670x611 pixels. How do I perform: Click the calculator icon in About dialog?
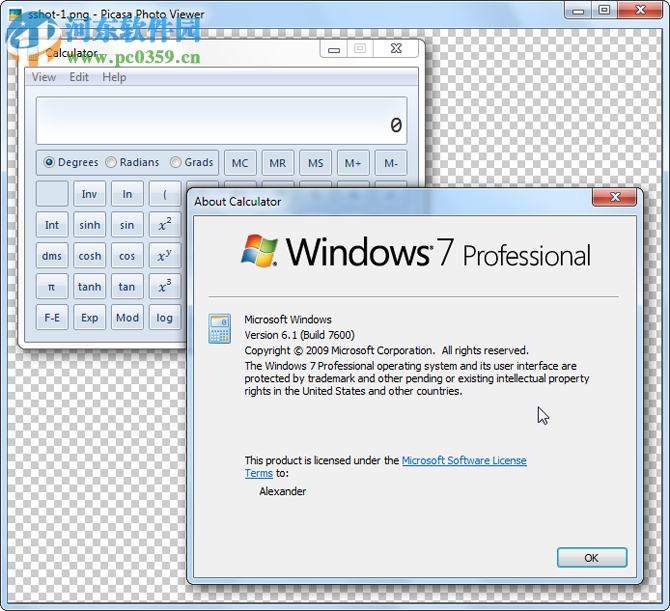[220, 328]
